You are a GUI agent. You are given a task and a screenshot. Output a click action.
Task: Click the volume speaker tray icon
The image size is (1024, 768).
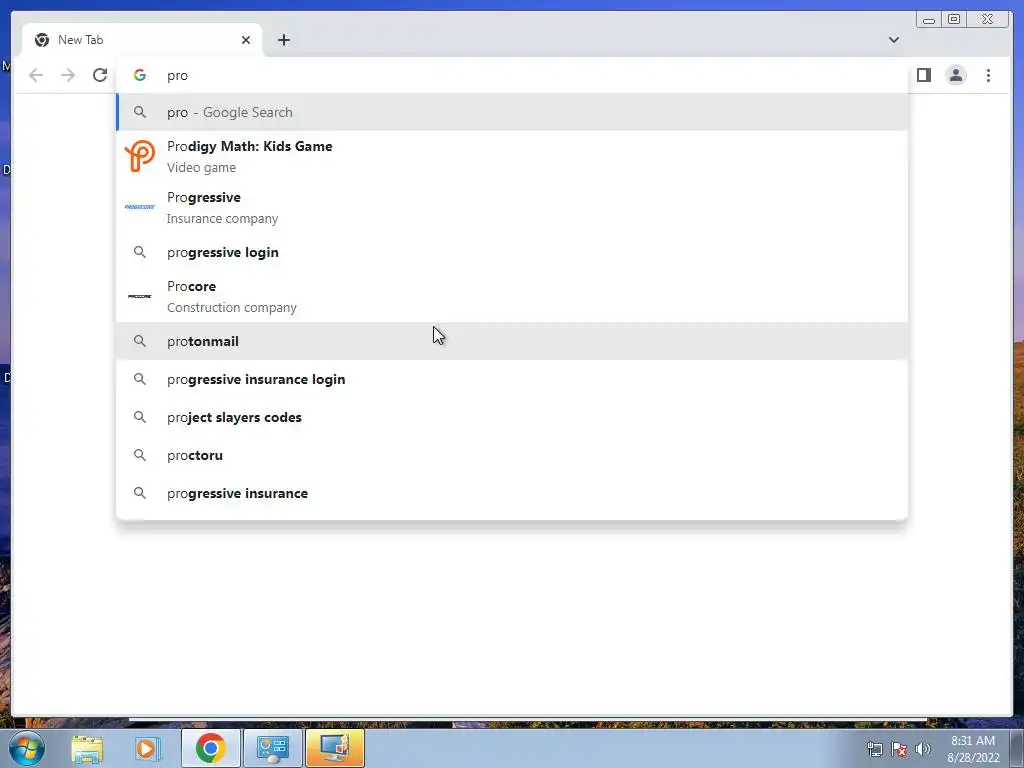pos(922,749)
